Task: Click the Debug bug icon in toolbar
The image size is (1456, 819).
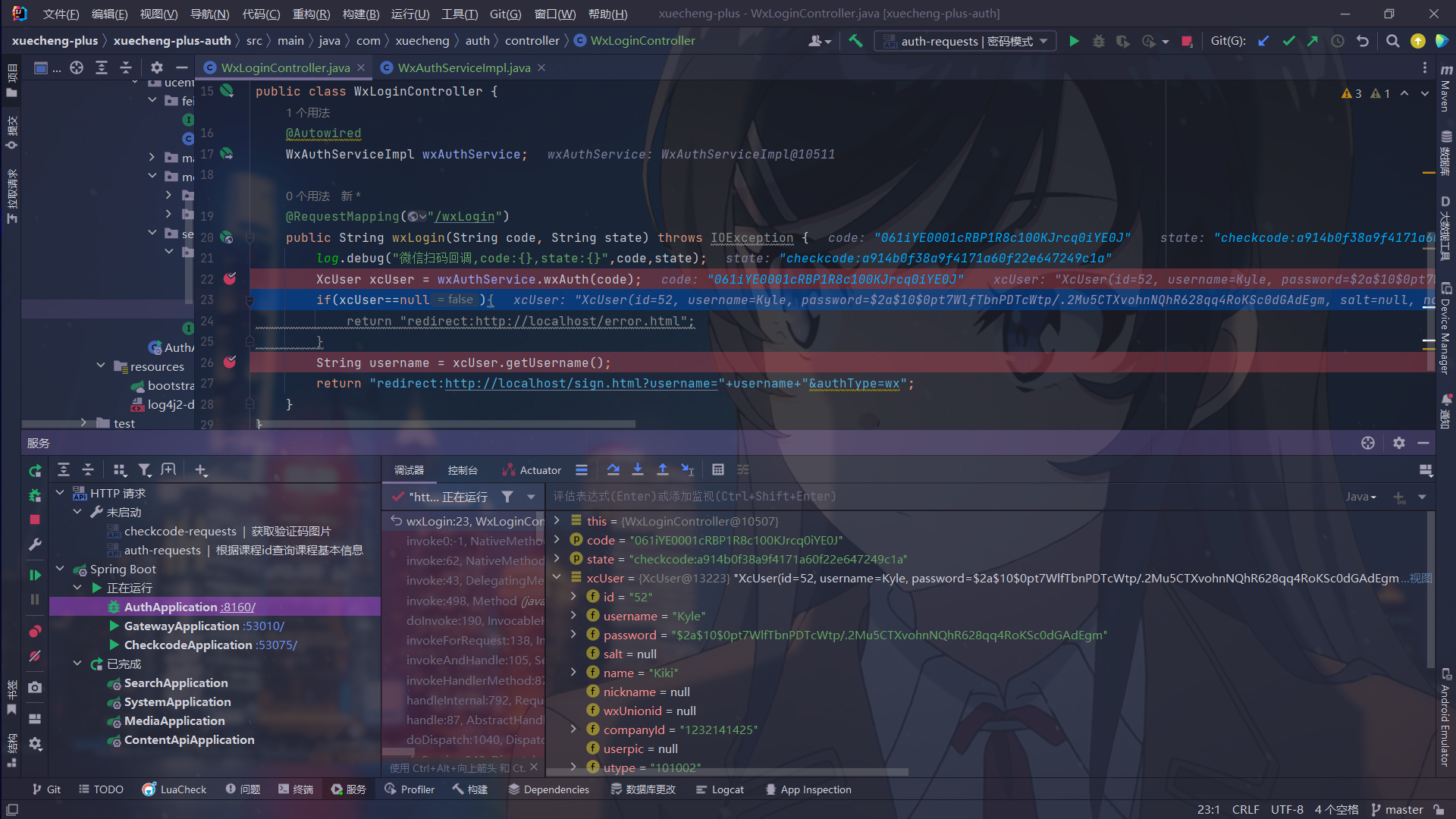Action: [1098, 41]
